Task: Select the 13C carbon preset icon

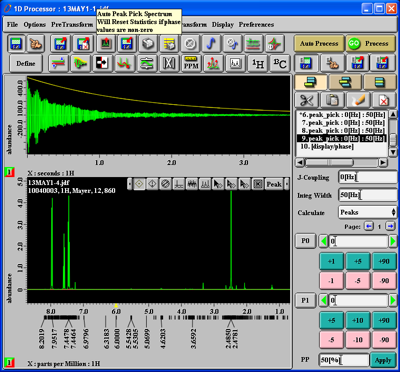Action: 279,63
